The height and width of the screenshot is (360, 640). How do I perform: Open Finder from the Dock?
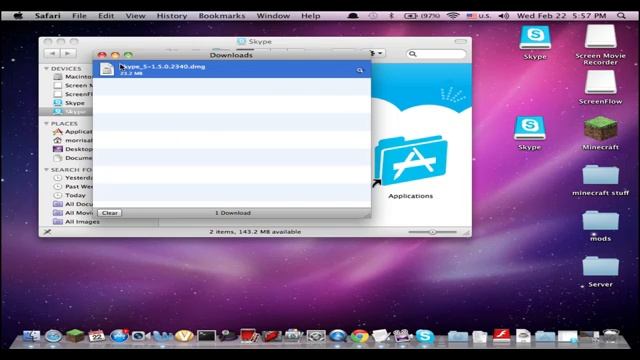coord(31,336)
